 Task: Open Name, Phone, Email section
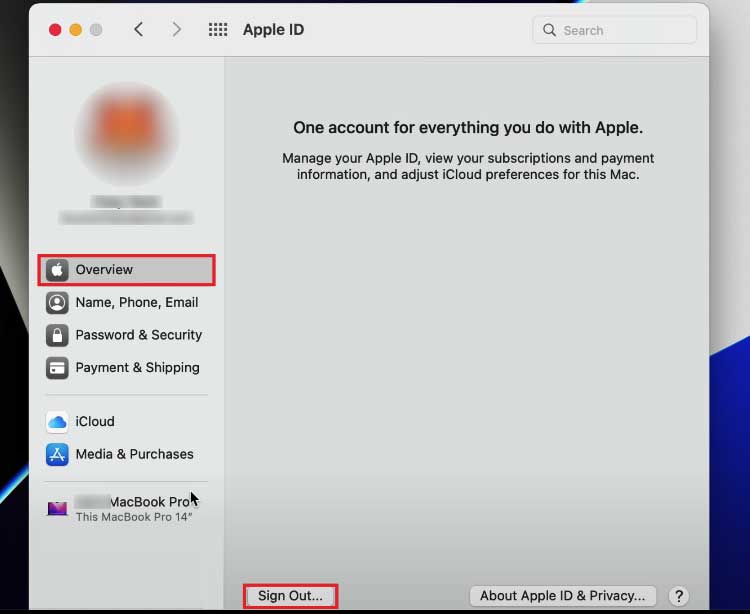click(127, 303)
